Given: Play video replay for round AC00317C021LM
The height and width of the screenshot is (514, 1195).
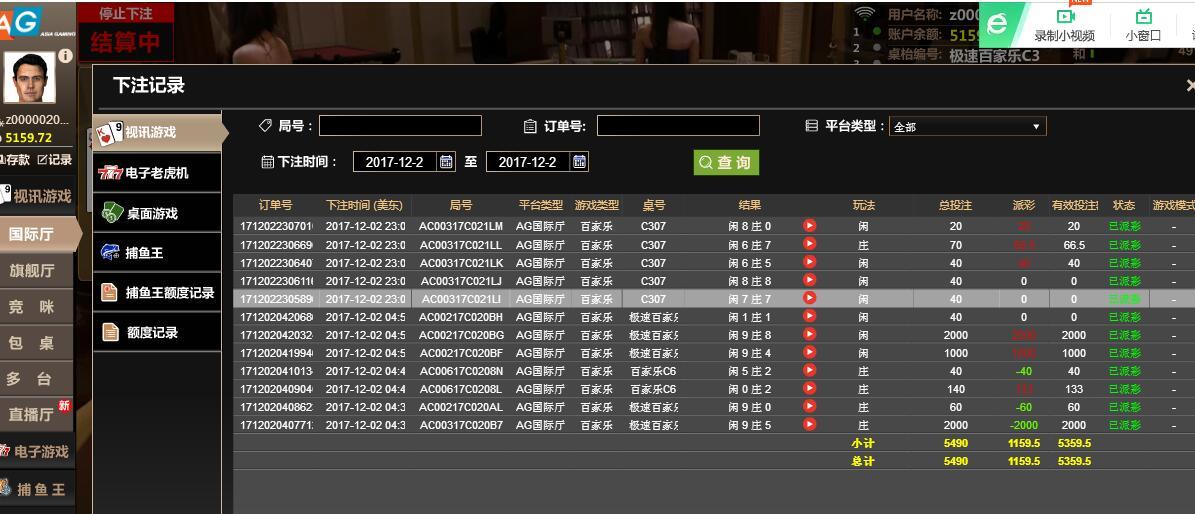Looking at the screenshot, I should [x=810, y=226].
